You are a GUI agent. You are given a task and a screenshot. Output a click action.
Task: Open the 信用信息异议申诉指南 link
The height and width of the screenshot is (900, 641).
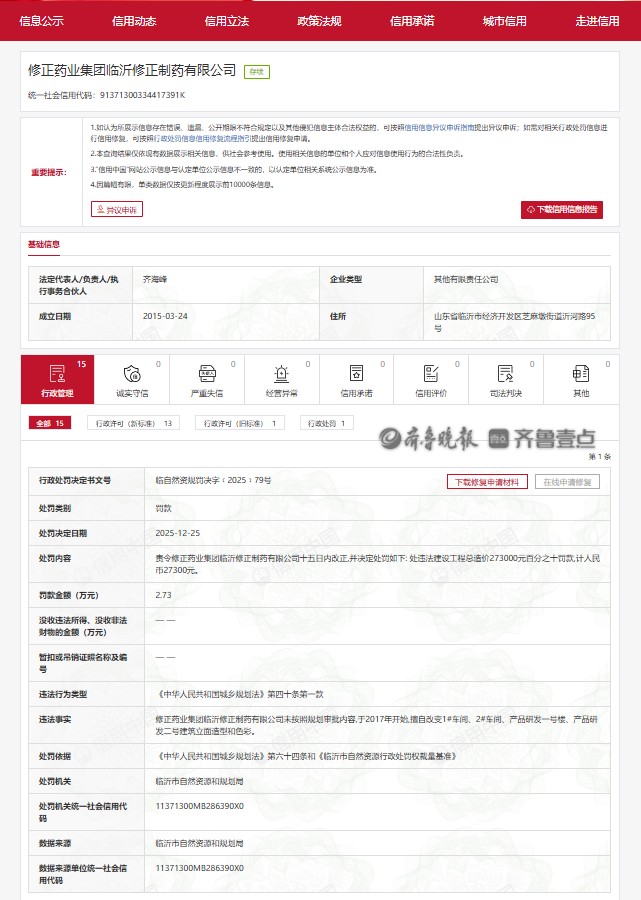(440, 127)
